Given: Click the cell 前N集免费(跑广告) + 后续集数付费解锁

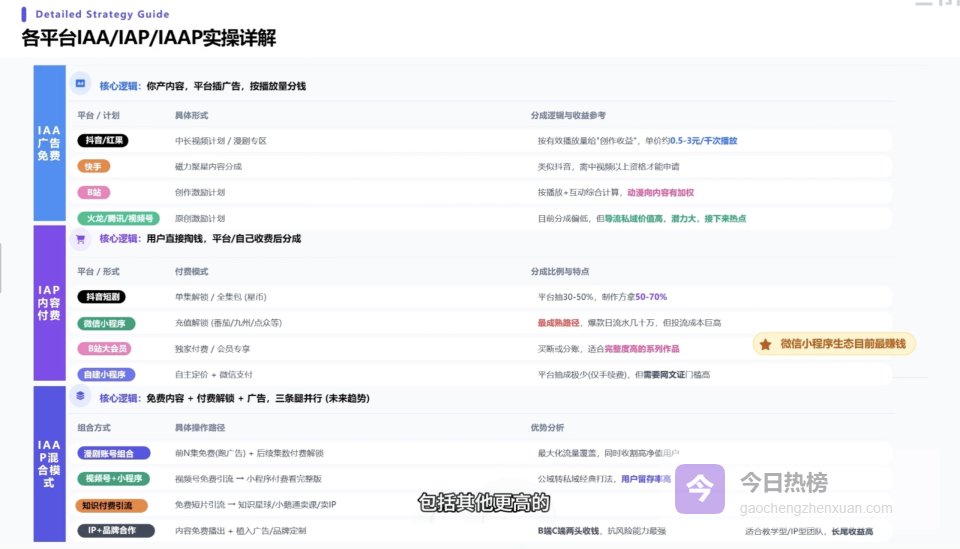Looking at the screenshot, I should coord(249,454).
